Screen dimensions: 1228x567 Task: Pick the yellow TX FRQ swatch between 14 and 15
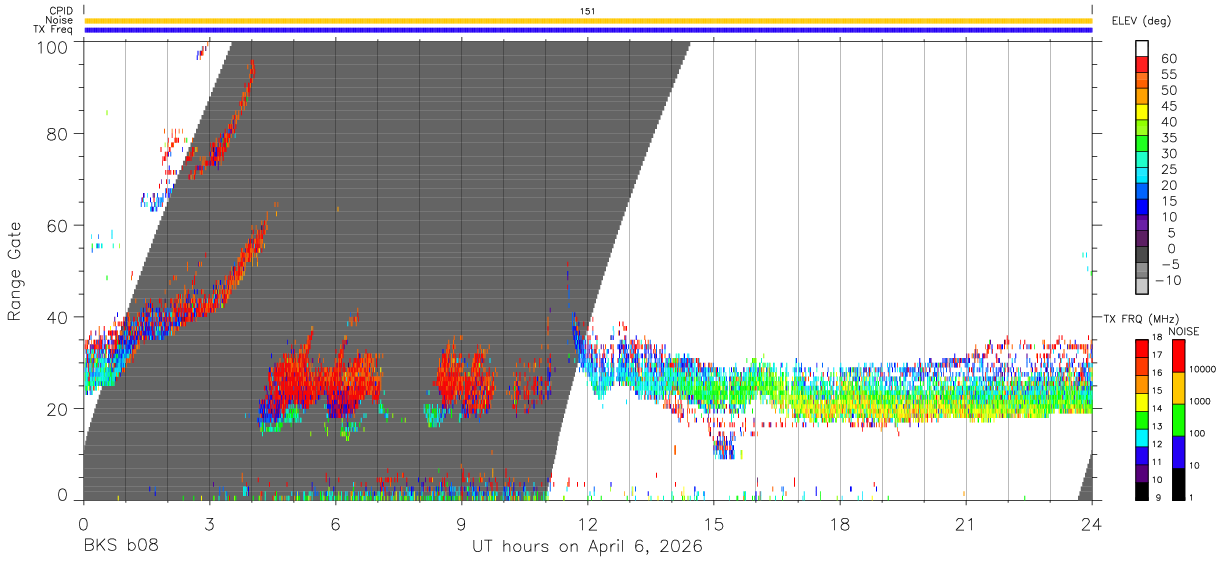pos(1142,400)
